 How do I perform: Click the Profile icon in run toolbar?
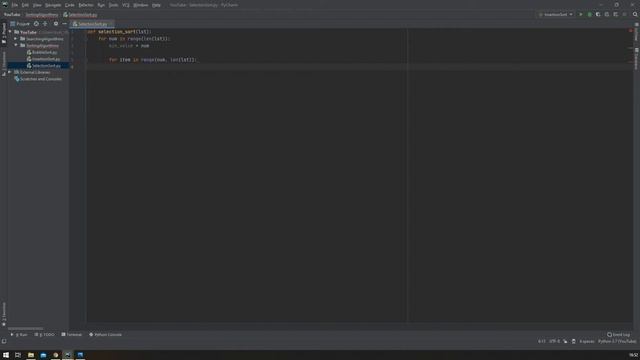pos(607,14)
